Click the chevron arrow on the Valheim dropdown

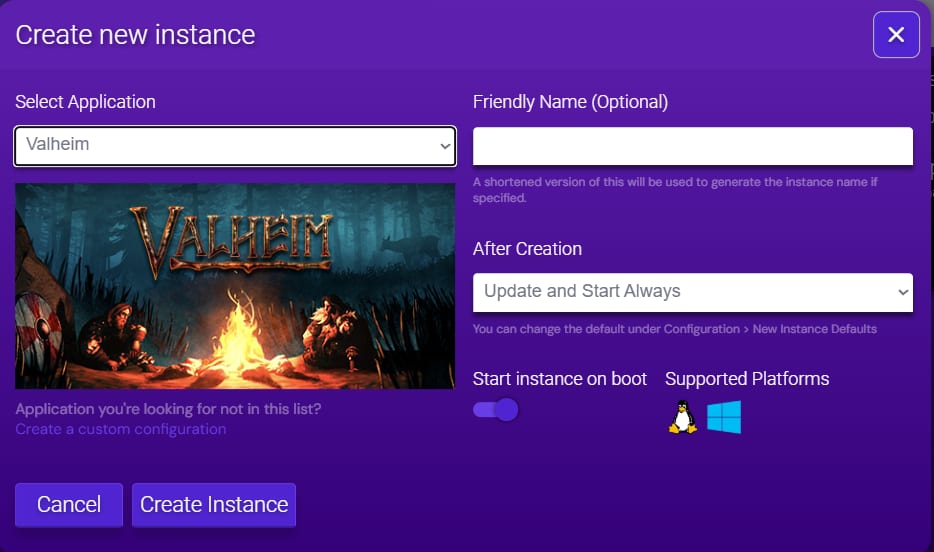(445, 147)
